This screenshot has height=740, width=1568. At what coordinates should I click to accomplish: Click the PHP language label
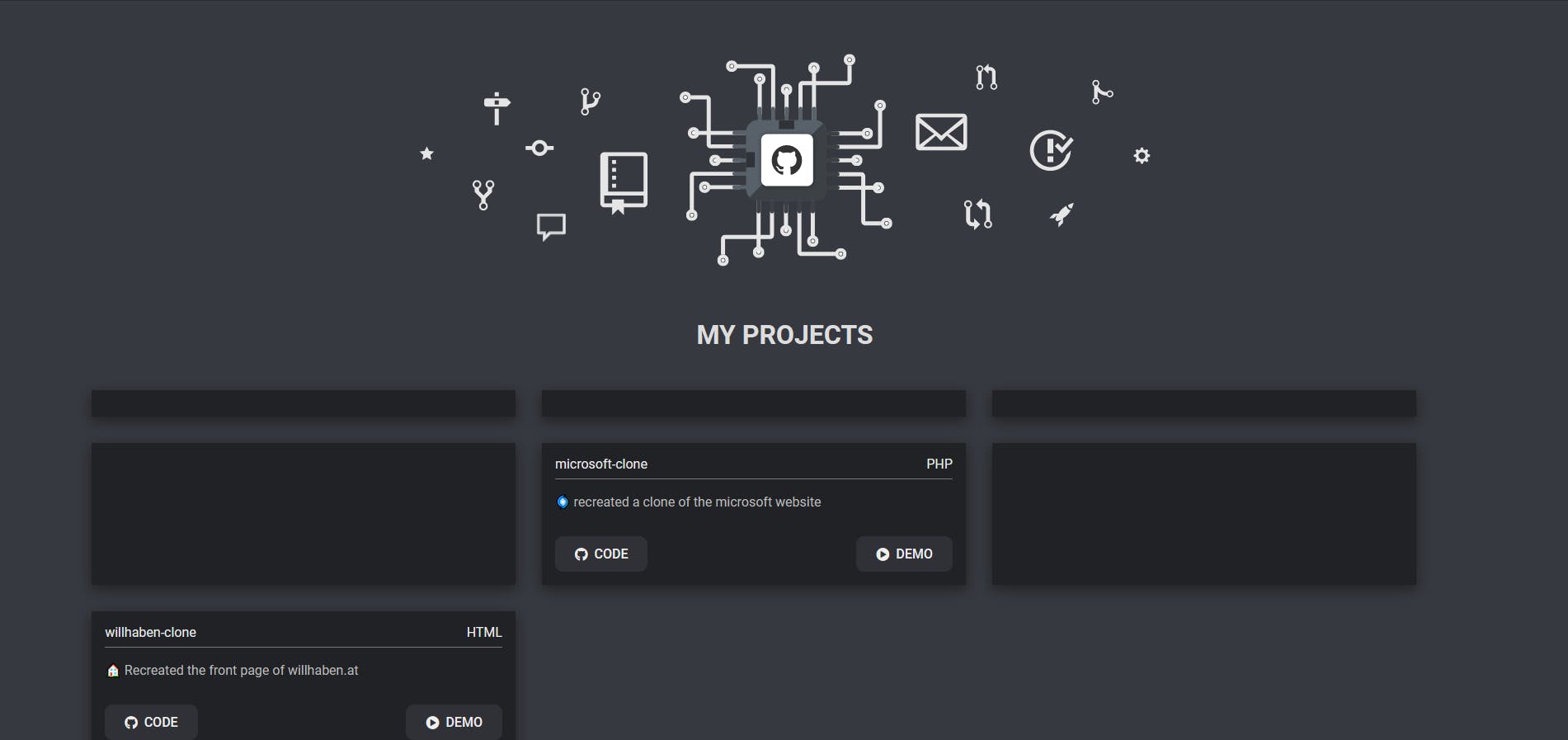point(939,464)
